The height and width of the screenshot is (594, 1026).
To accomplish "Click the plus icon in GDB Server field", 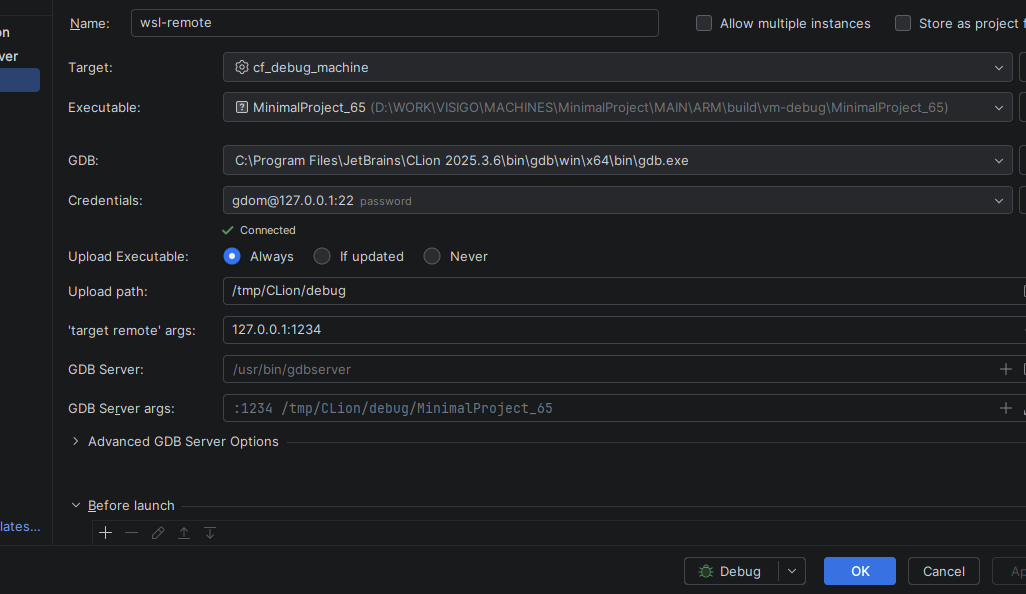I will [x=1006, y=370].
